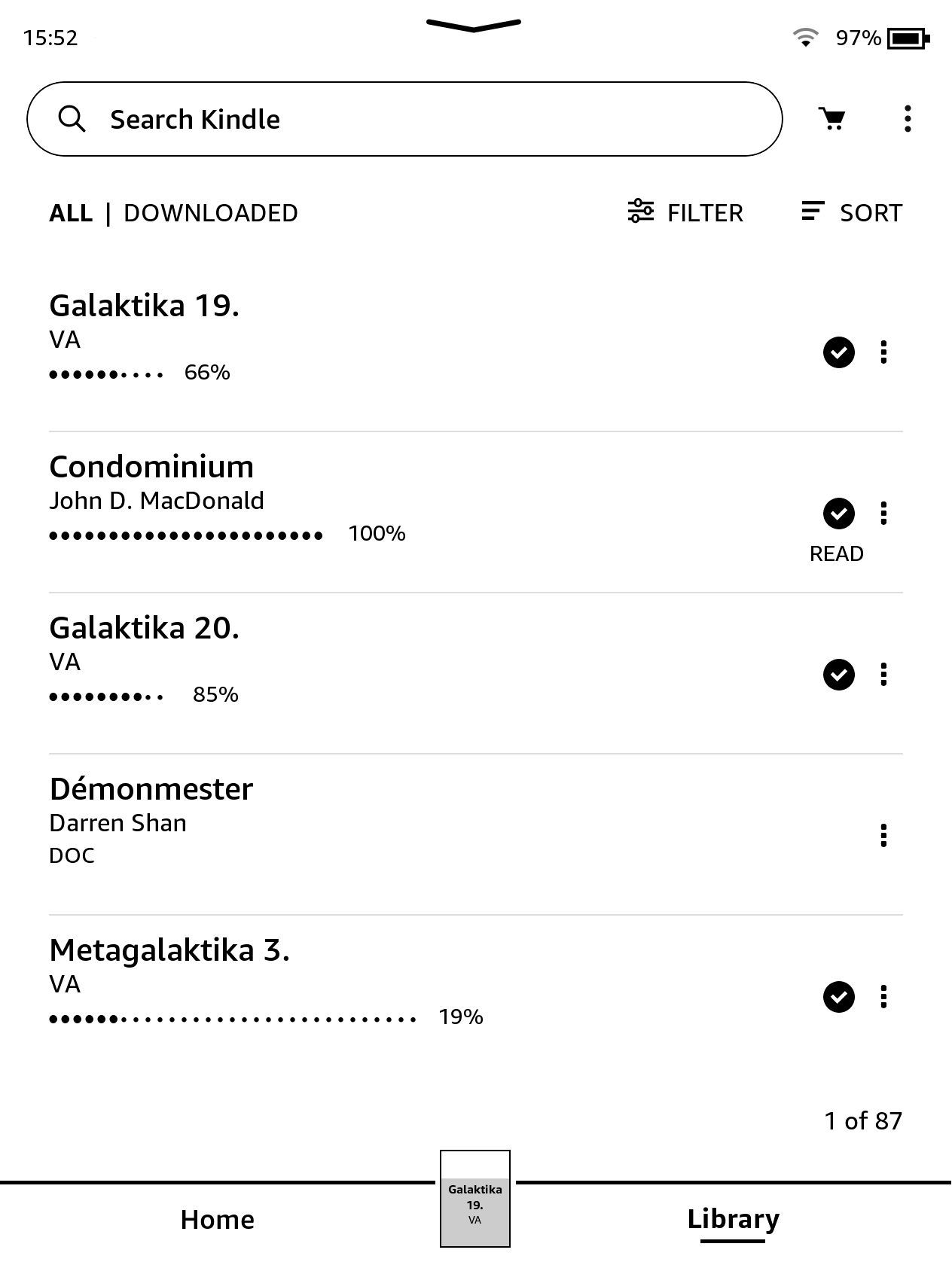
Task: Open the Sort options
Action: [852, 213]
